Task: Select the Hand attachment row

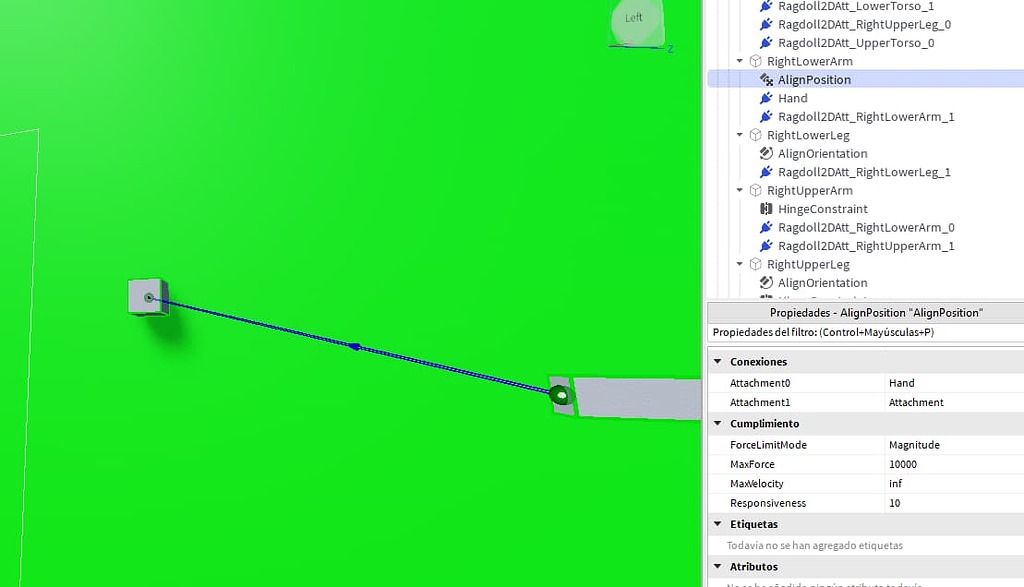Action: point(866,98)
